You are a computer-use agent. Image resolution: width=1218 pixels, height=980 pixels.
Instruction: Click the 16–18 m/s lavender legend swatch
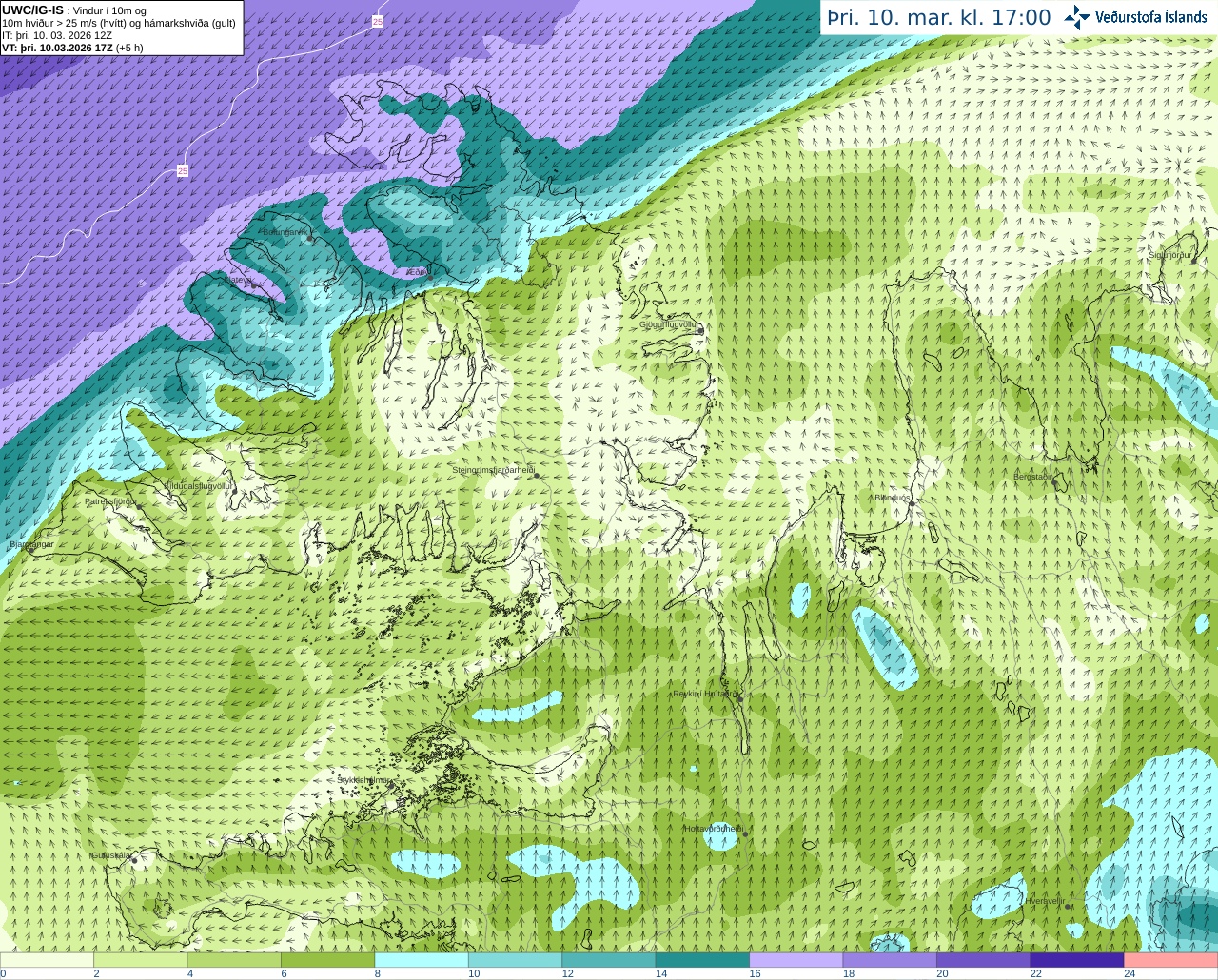click(x=796, y=960)
